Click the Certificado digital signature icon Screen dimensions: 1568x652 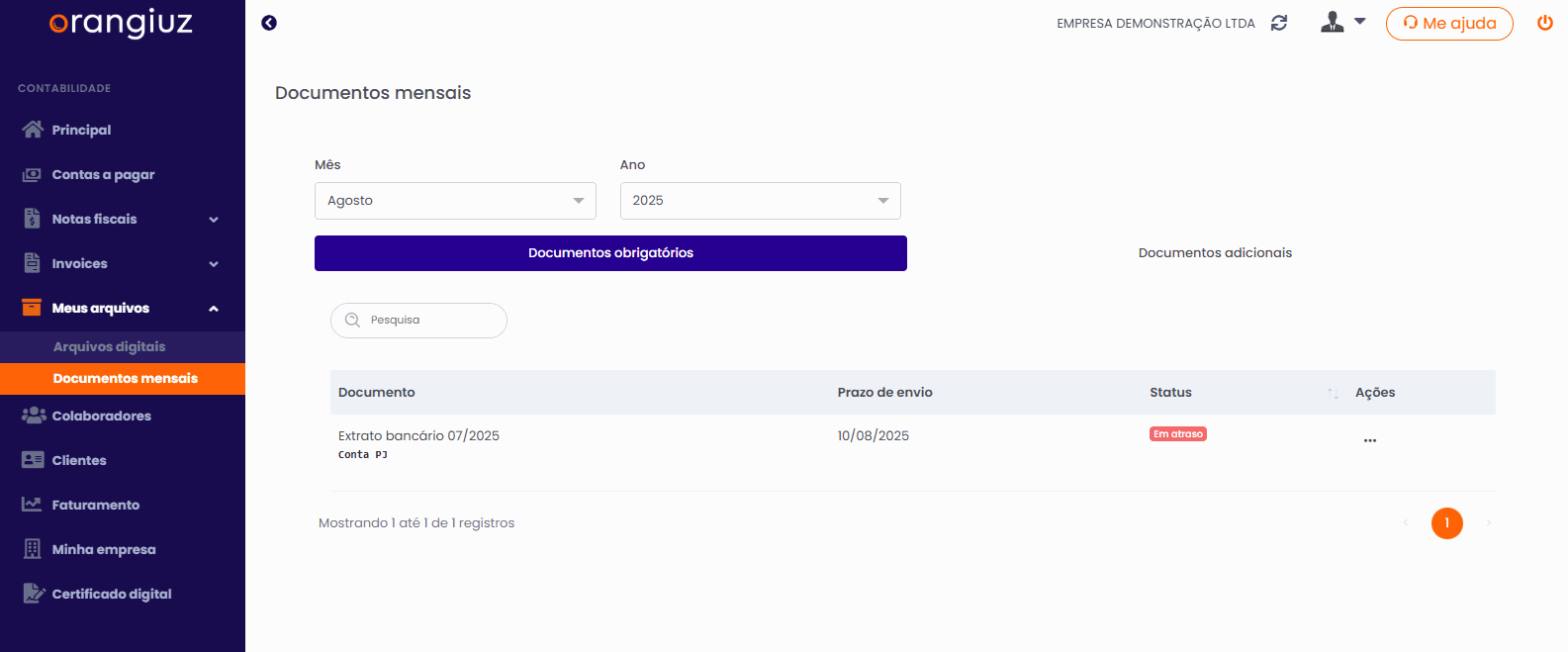(x=34, y=594)
